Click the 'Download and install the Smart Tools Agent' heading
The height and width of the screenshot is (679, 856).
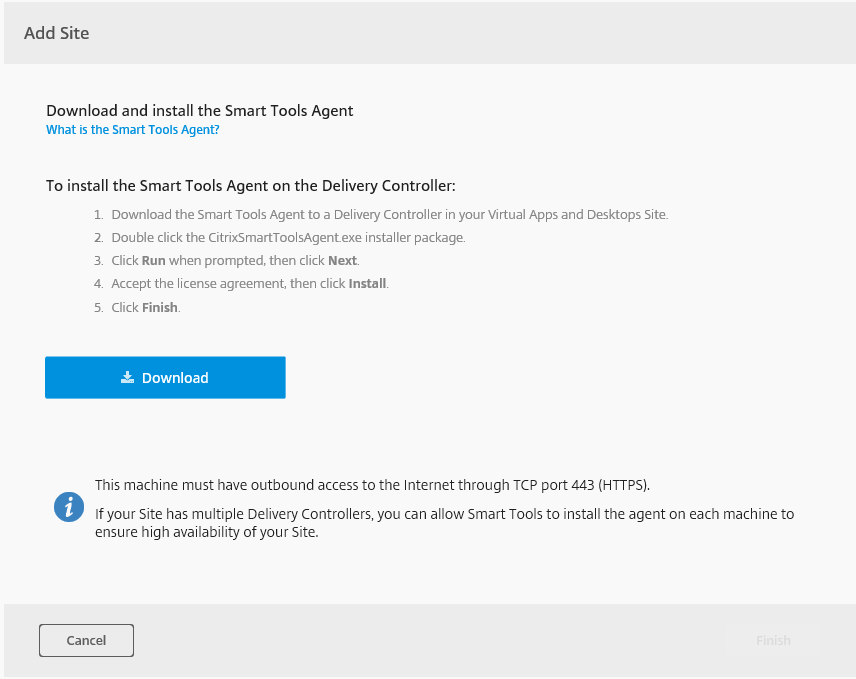(200, 111)
